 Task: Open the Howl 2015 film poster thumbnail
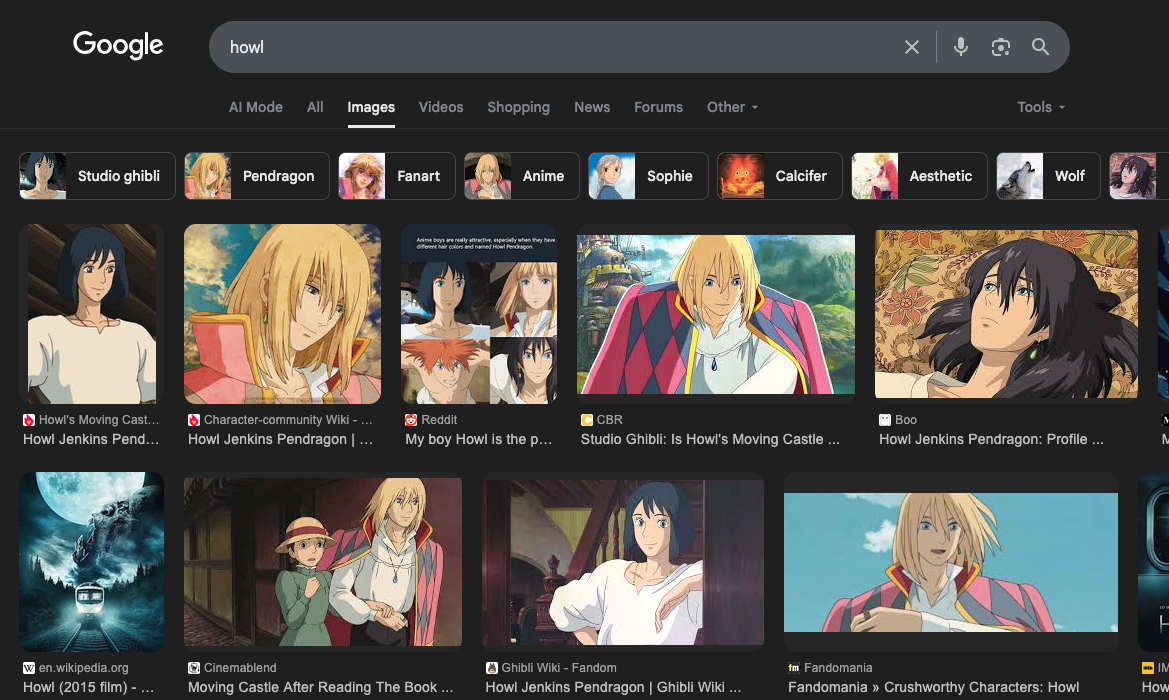(92, 561)
